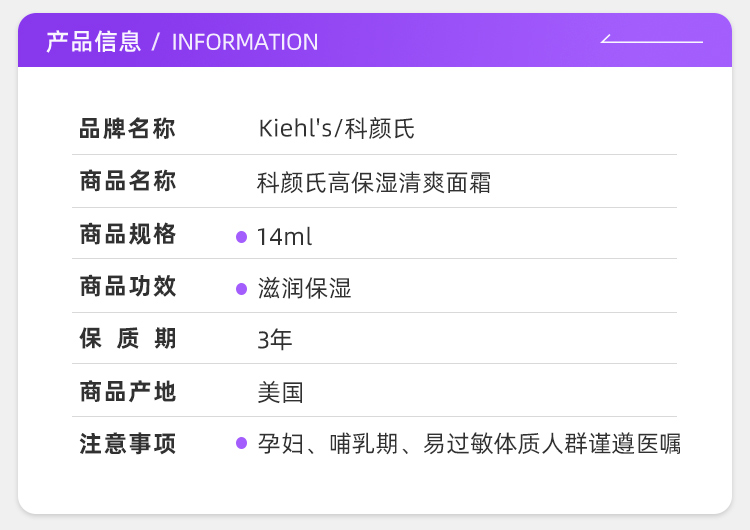The image size is (750, 530).
Task: Select the 14ml specification value
Action: tap(285, 237)
